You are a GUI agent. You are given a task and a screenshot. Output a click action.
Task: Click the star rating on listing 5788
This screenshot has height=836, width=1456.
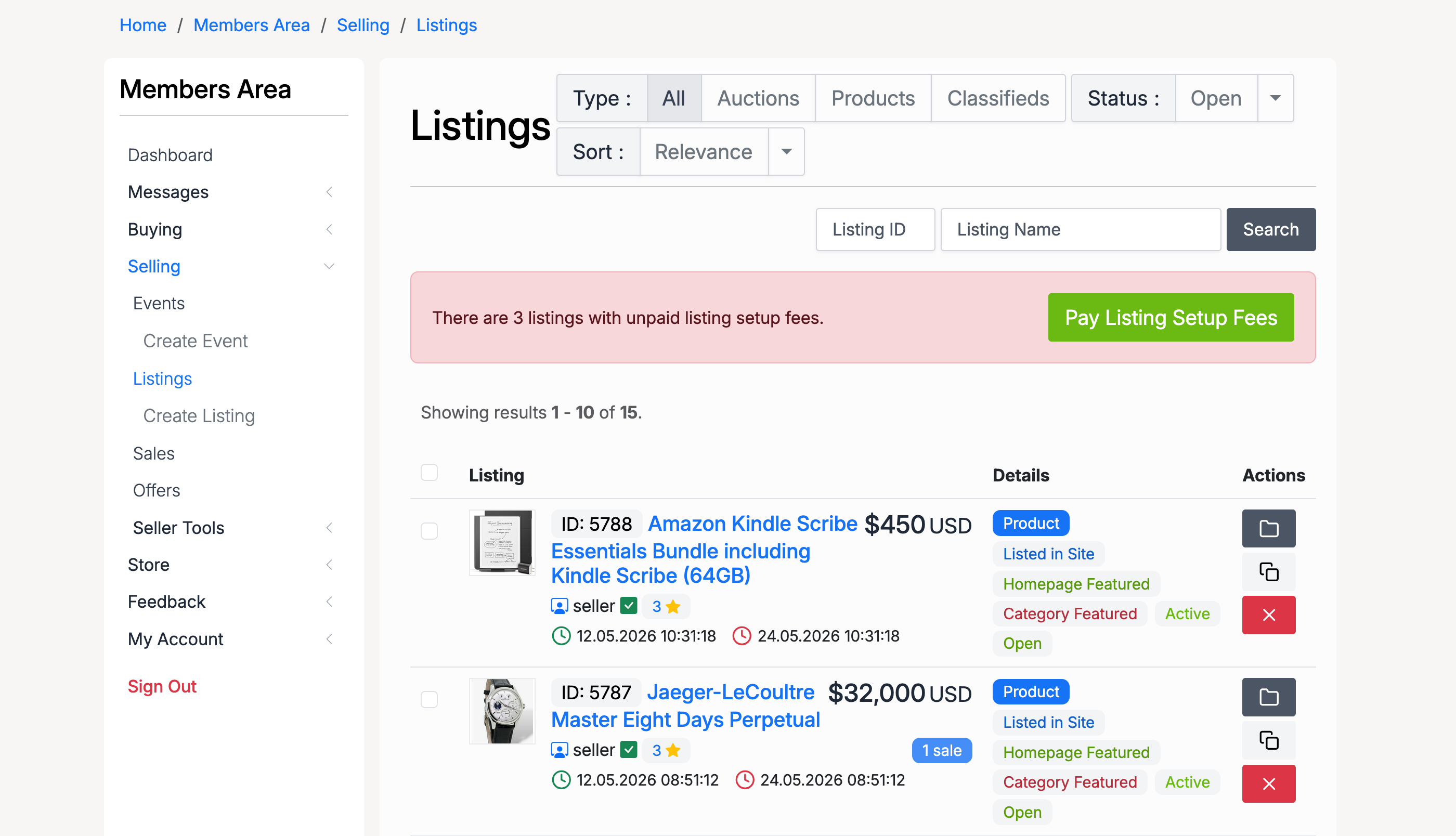(x=666, y=606)
